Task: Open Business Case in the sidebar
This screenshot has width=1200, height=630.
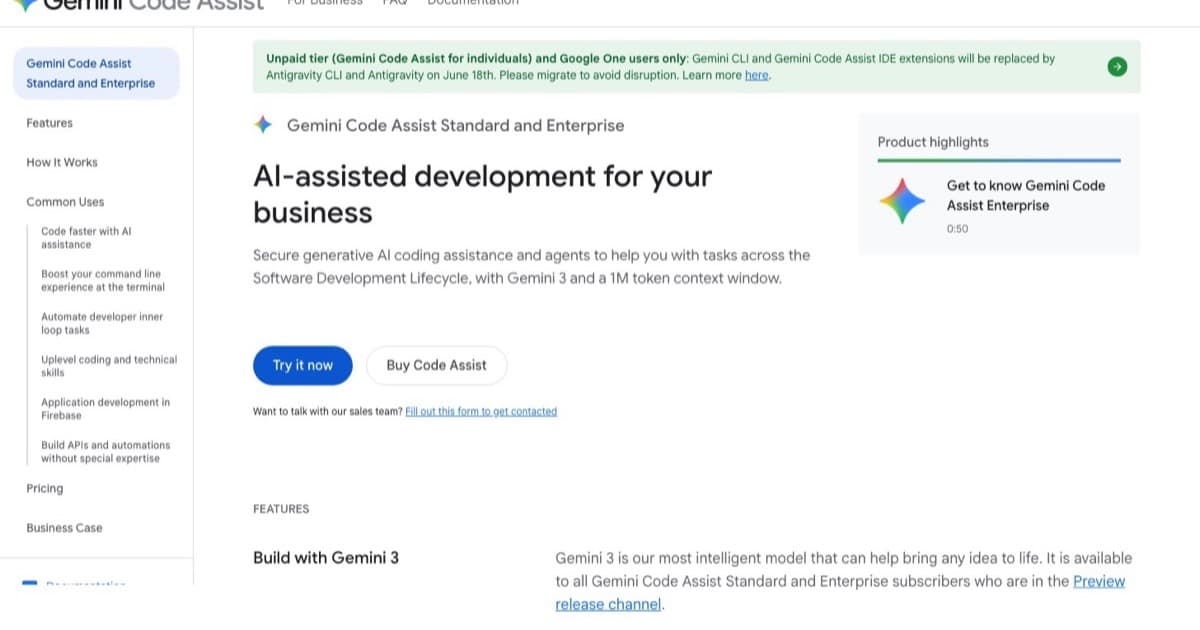Action: (x=64, y=528)
